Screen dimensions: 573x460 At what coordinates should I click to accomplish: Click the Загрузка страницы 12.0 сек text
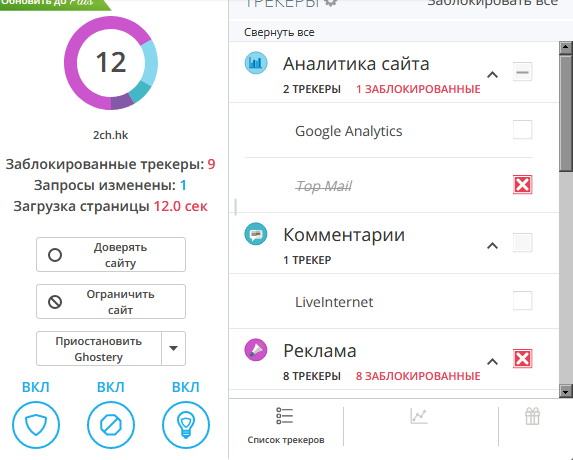pos(110,206)
